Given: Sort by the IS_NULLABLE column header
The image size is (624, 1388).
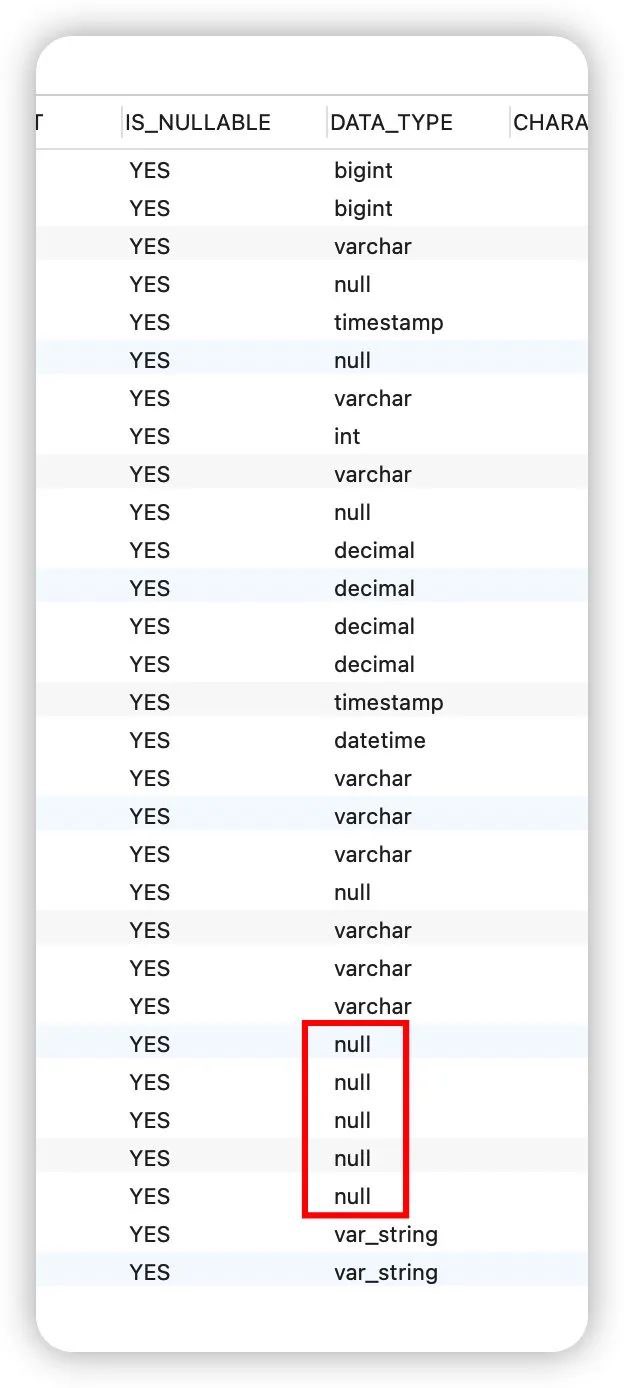Looking at the screenshot, I should pos(198,123).
